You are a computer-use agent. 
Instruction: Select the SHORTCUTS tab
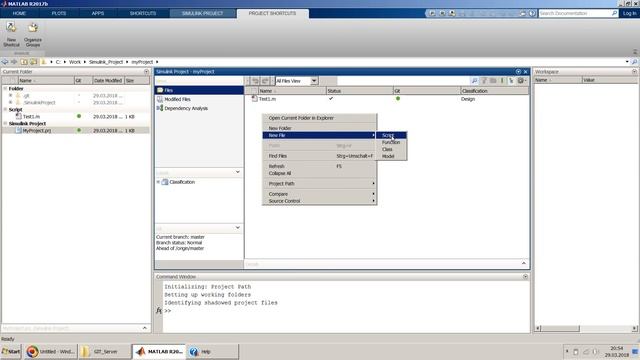[x=143, y=13]
